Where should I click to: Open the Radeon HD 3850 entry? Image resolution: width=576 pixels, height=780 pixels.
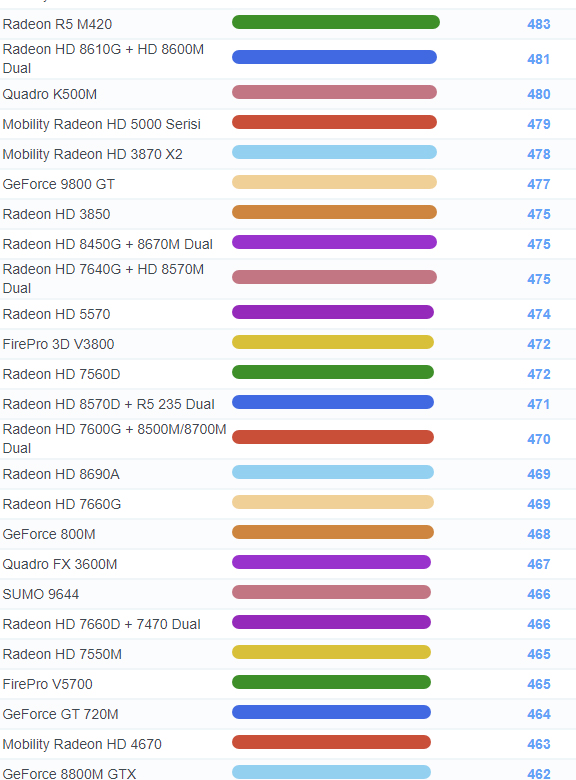(x=56, y=214)
